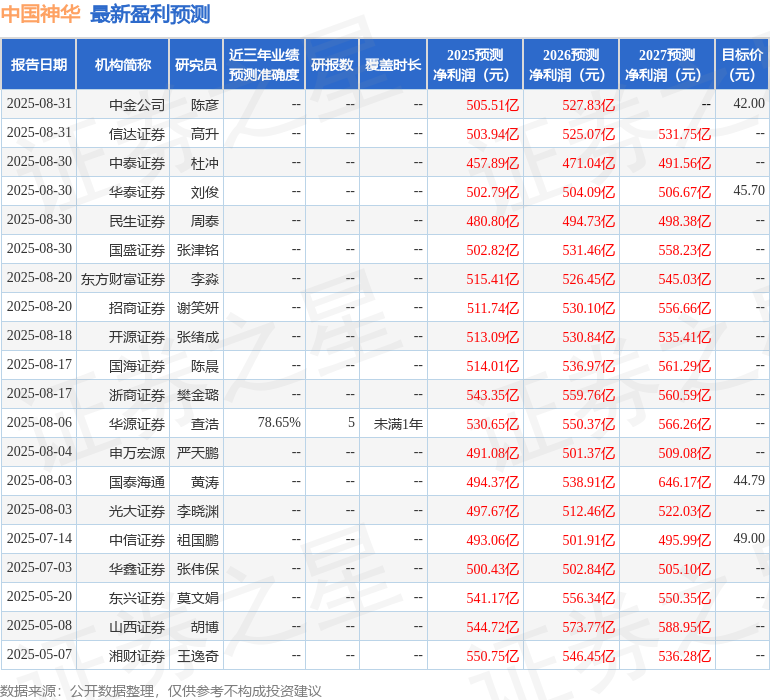The image size is (770, 700).
Task: Click the 研究员 column header
Action: coord(196,64)
